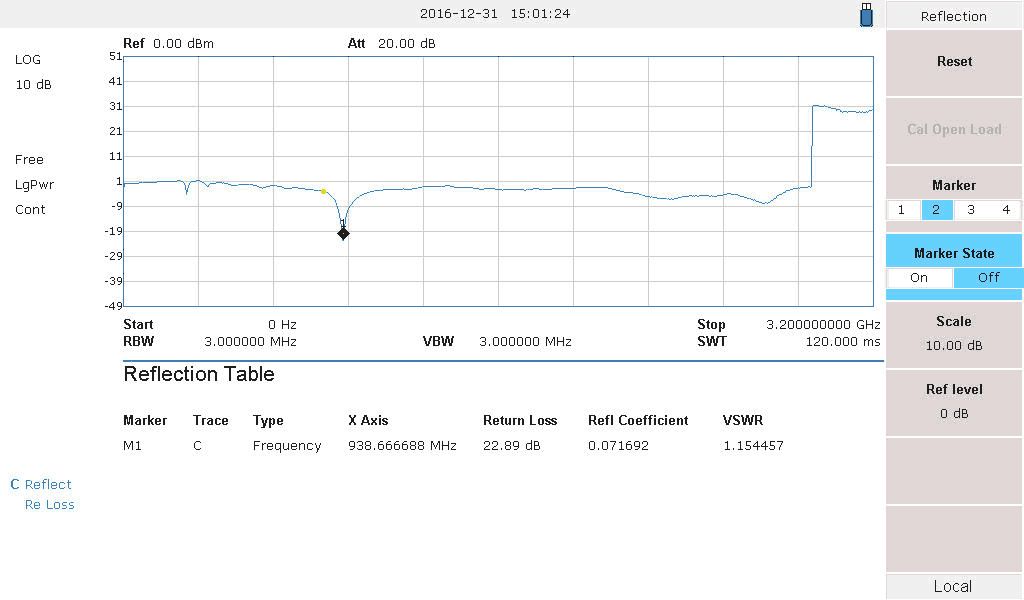Click the Return Loss value 22.89 dB
1024x600 pixels.
[x=511, y=446]
